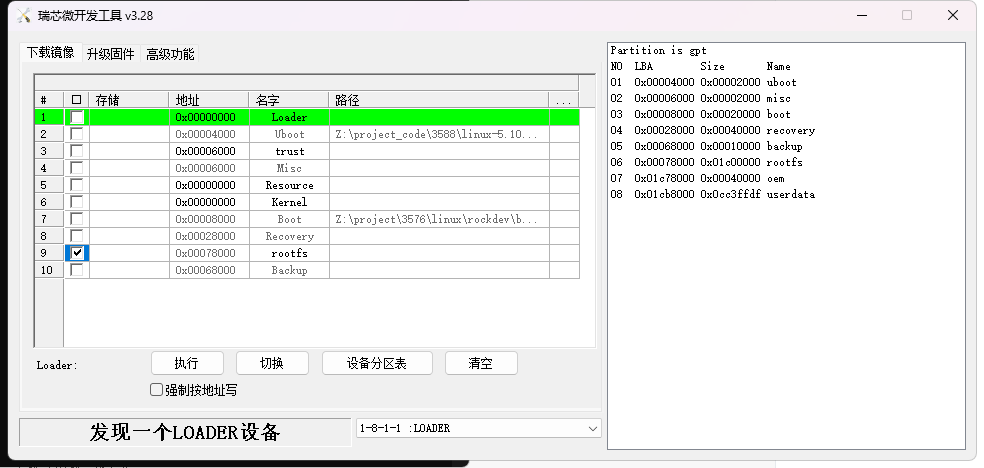This screenshot has height=468, width=984.
Task: Select the rootfs name cell
Action: (x=289, y=253)
